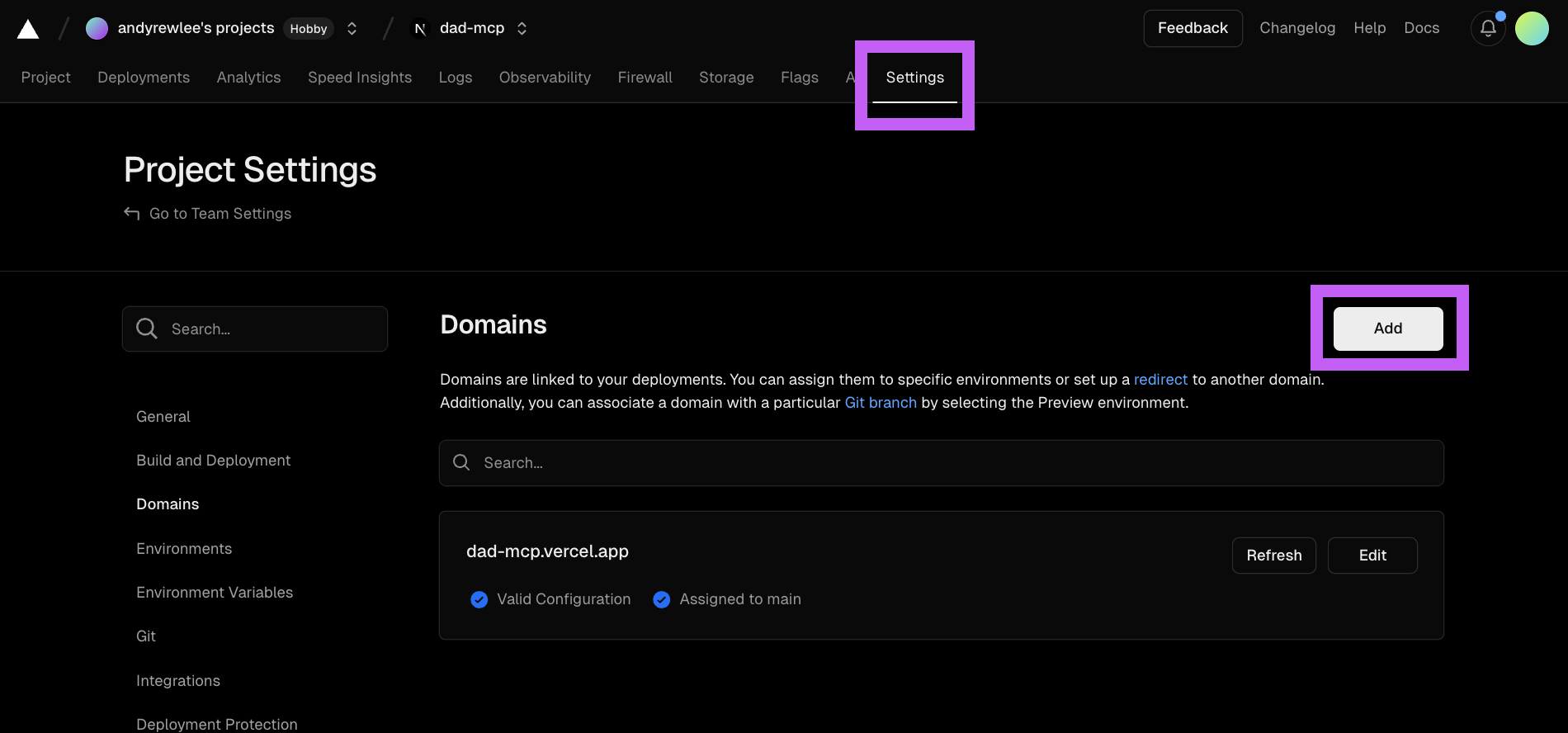Open the user avatar menu
This screenshot has width=1568, height=733.
pyautogui.click(x=1532, y=28)
